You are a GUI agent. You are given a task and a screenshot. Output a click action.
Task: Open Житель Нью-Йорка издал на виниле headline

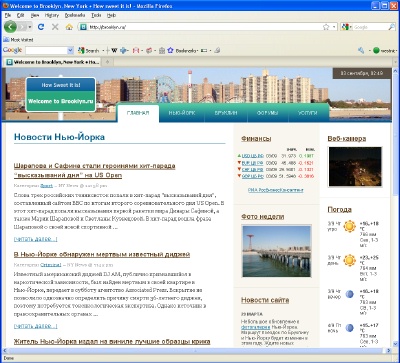[112, 342]
